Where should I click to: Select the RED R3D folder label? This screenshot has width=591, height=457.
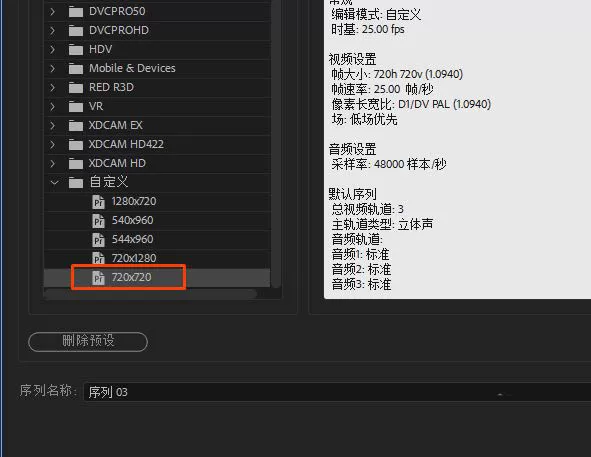[x=111, y=87]
